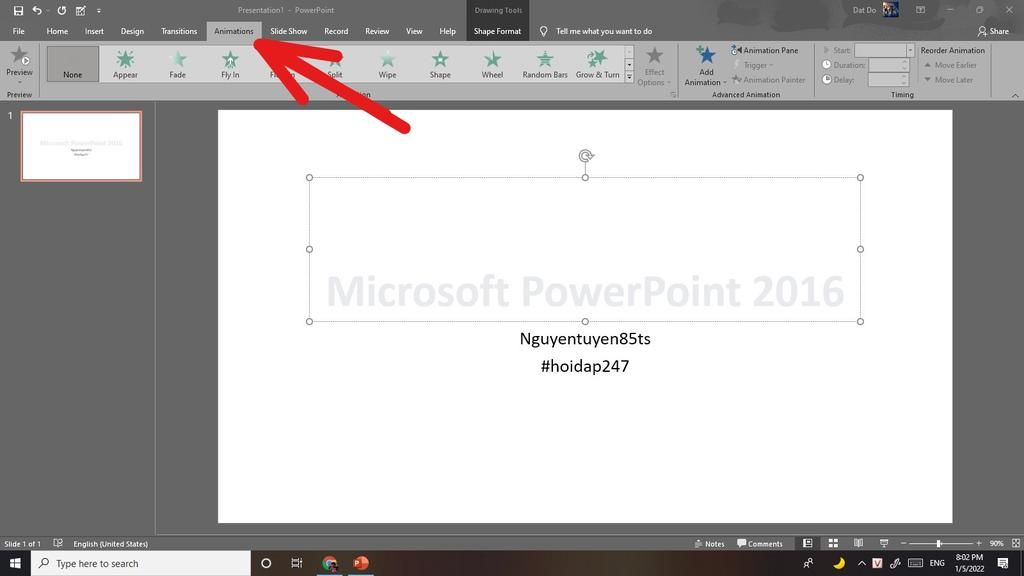This screenshot has width=1024, height=576.
Task: Click the Nguyentuyen85ts subtitle text
Action: (585, 339)
